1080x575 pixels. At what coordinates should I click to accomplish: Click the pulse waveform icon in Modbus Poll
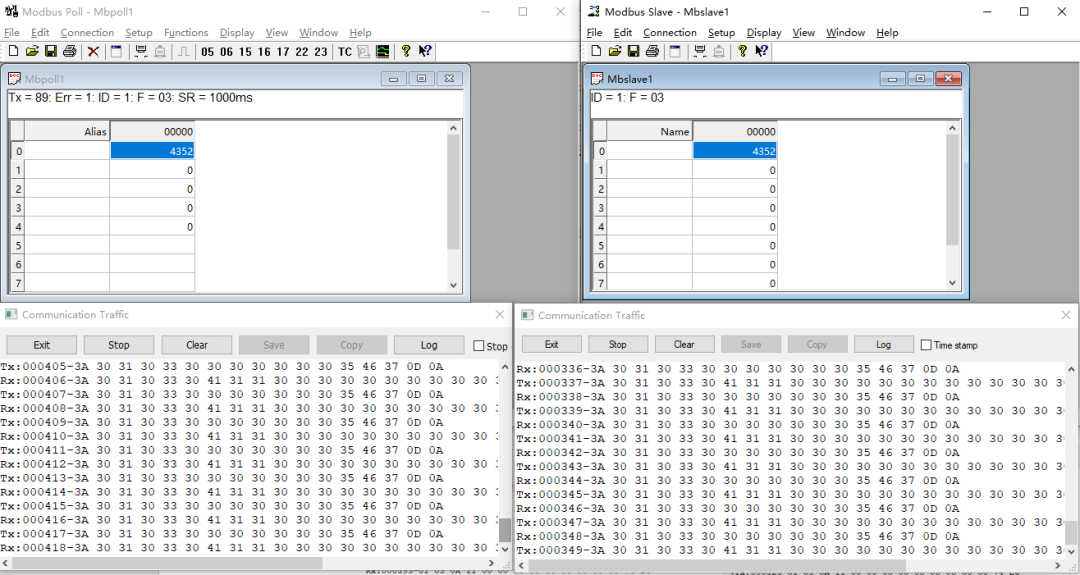pyautogui.click(x=184, y=51)
